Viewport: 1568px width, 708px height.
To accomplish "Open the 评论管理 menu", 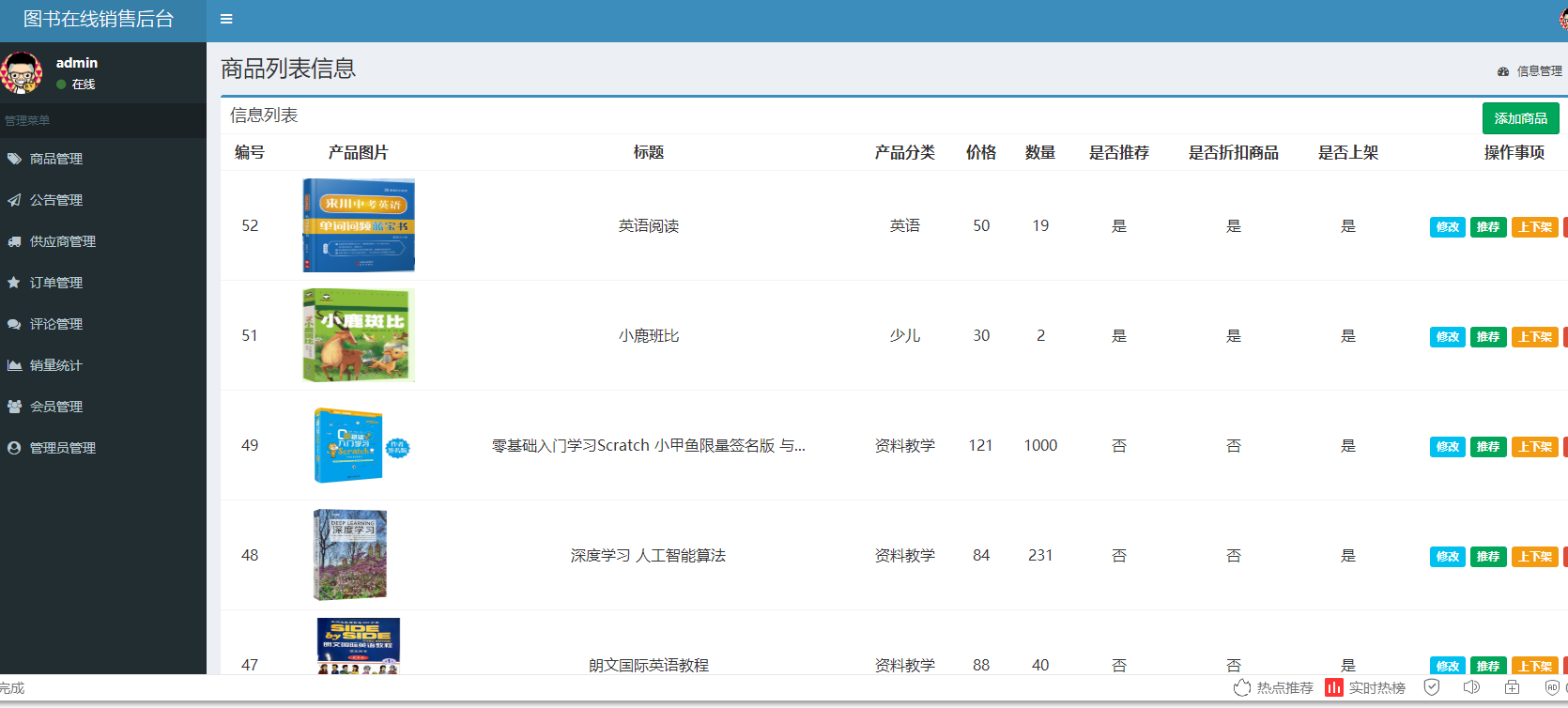I will click(103, 324).
